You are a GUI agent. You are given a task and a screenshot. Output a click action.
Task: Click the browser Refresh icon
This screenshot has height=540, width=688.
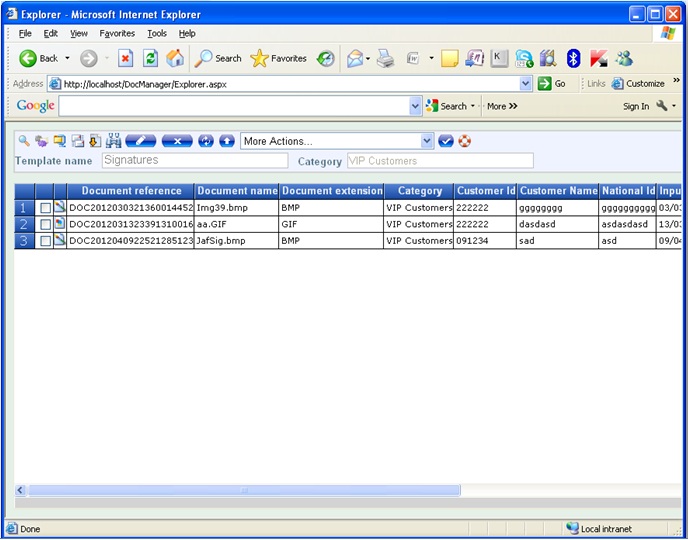tap(150, 58)
